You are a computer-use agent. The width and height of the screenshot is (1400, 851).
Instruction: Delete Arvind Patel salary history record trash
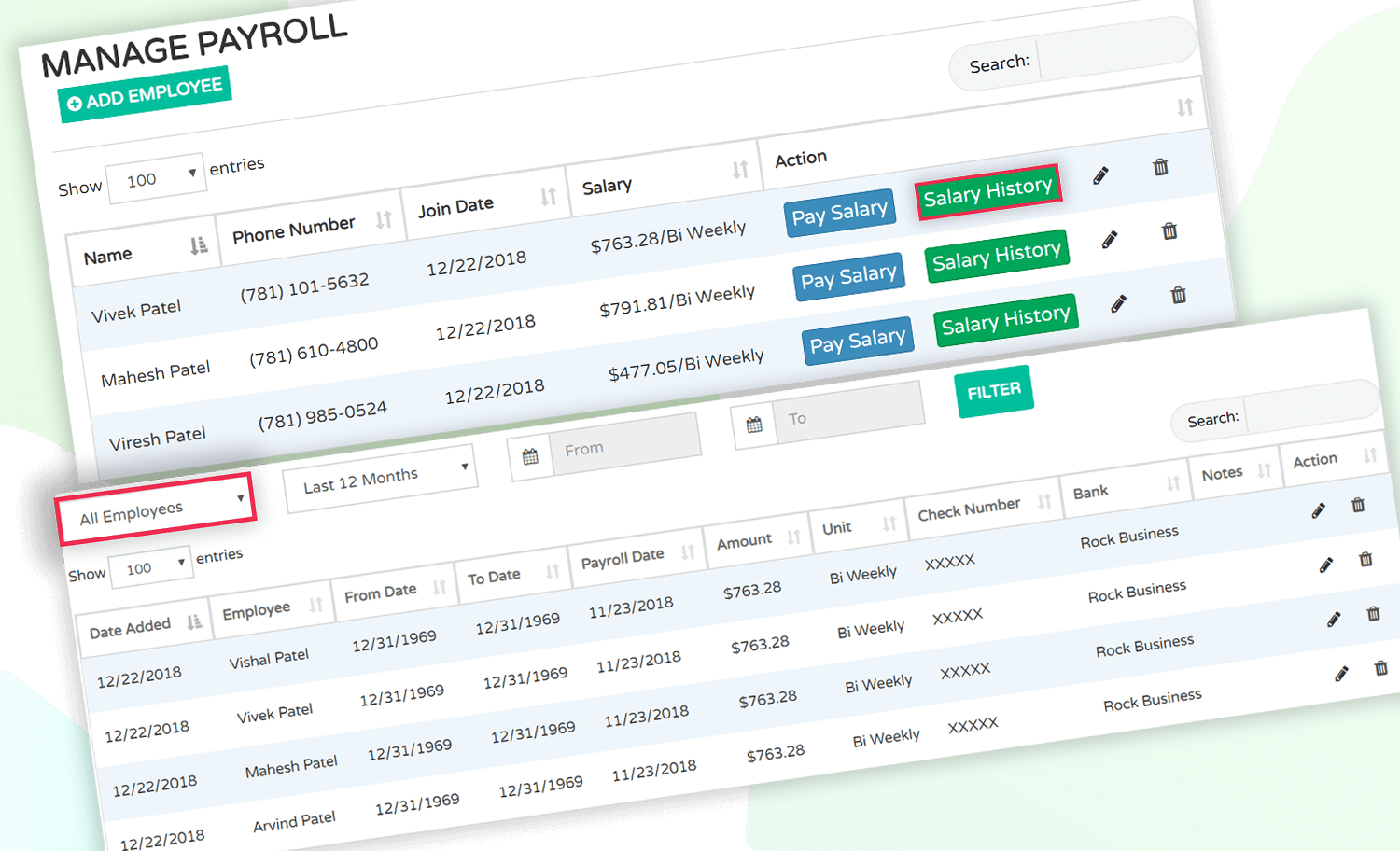1380,668
